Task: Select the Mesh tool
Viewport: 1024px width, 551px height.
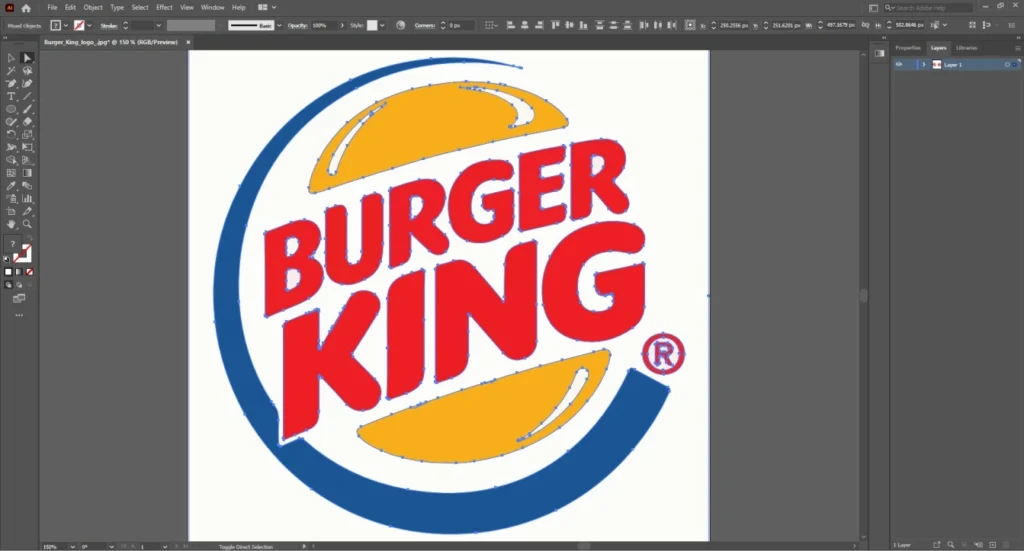Action: [11, 173]
